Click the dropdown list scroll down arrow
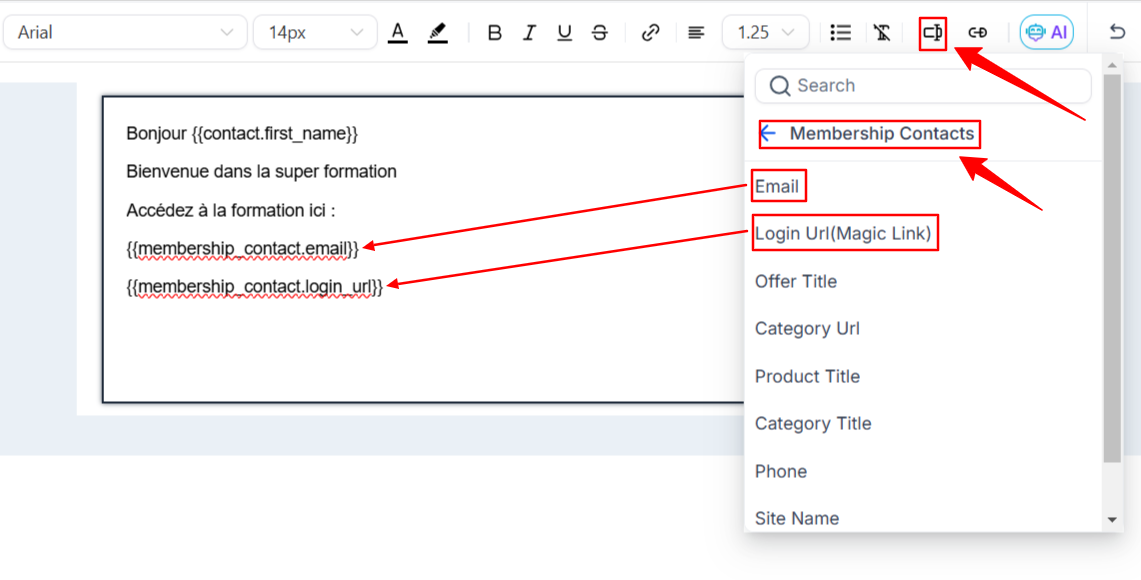 coord(1112,520)
